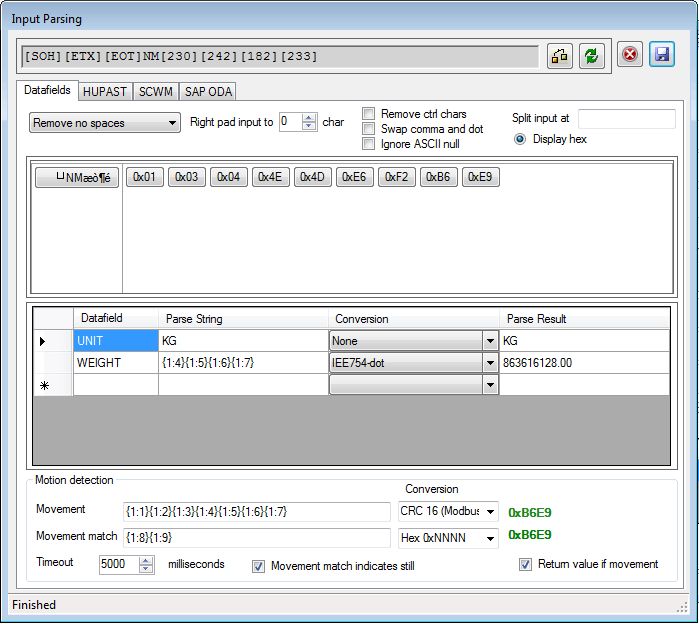The height and width of the screenshot is (624, 699).
Task: Click the 0x4E byte button
Action: pyautogui.click(x=270, y=177)
